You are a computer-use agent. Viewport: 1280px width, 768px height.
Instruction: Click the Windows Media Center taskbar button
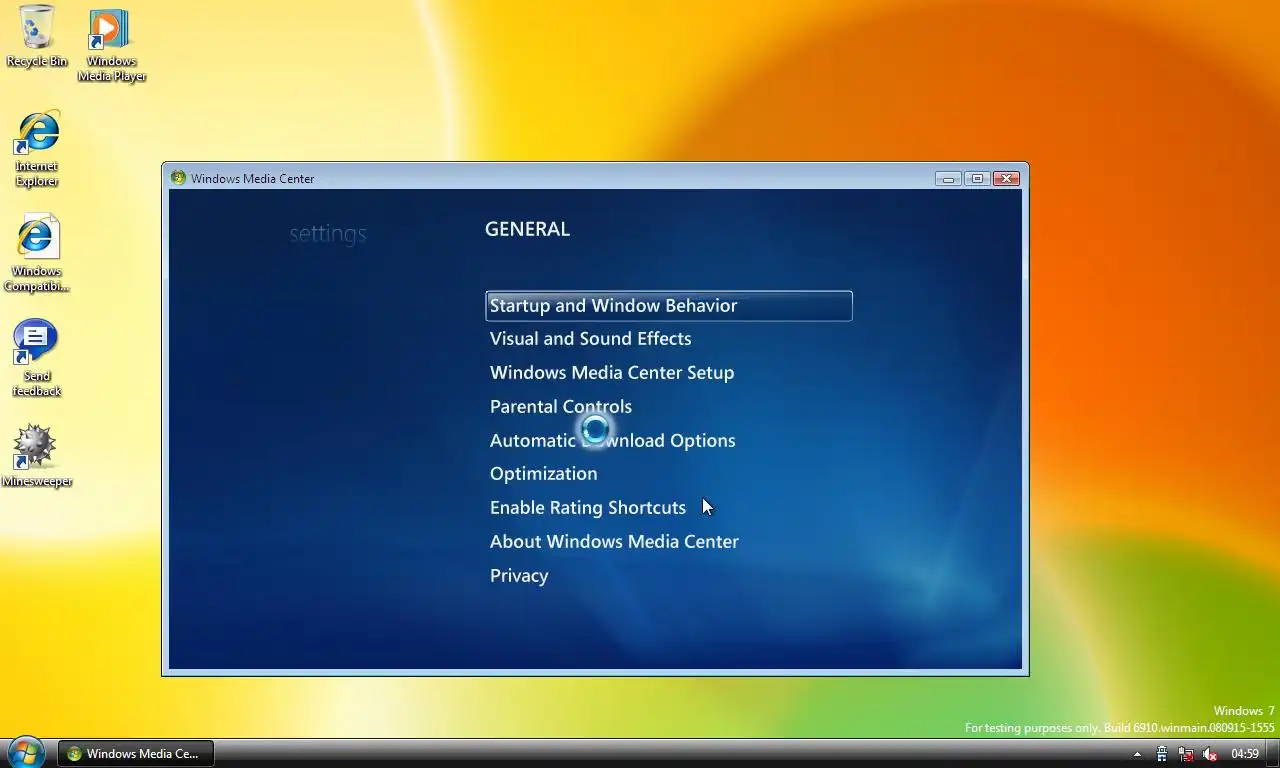135,754
